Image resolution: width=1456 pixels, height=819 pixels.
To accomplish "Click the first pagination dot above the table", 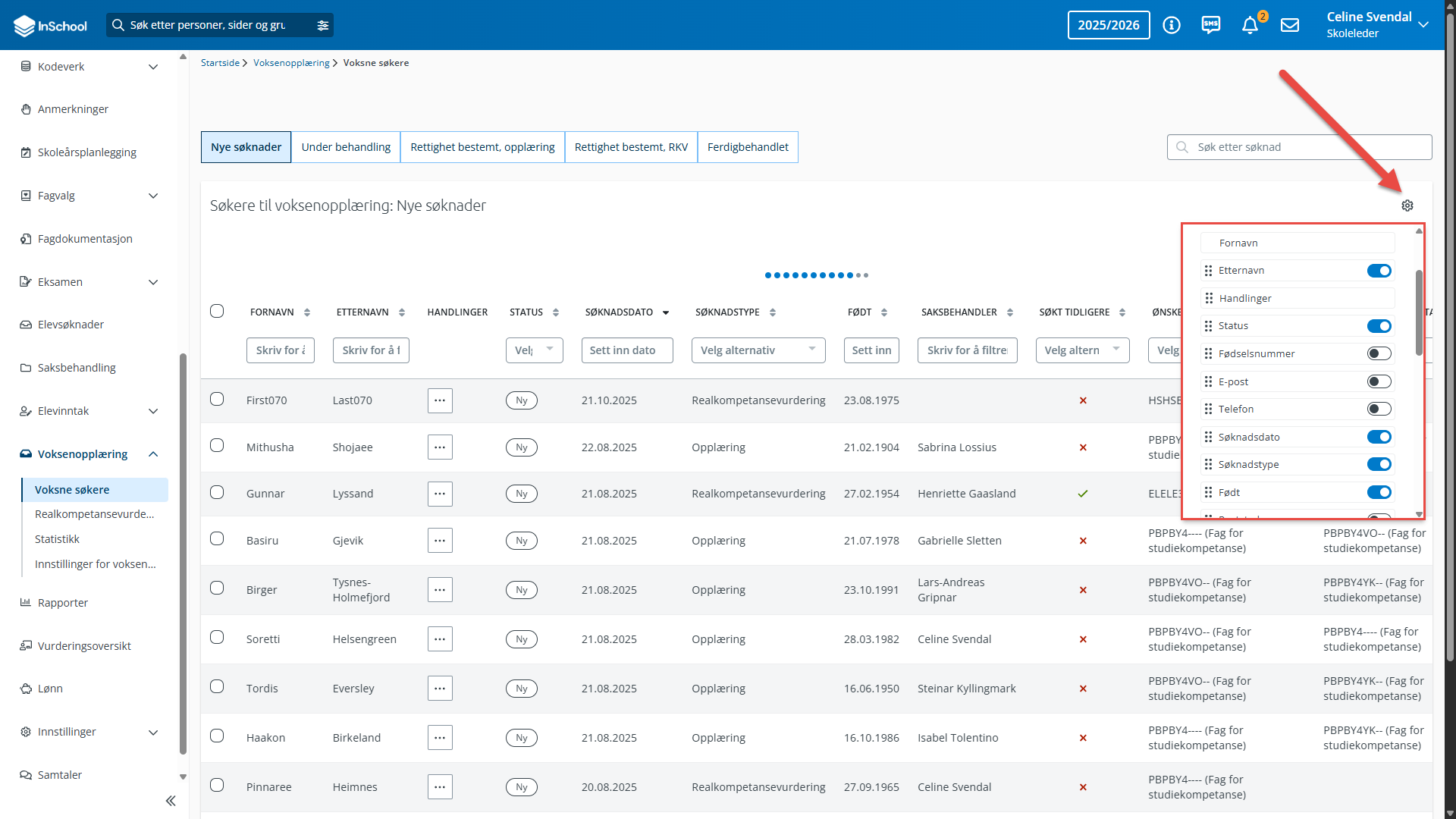I will pyautogui.click(x=768, y=275).
